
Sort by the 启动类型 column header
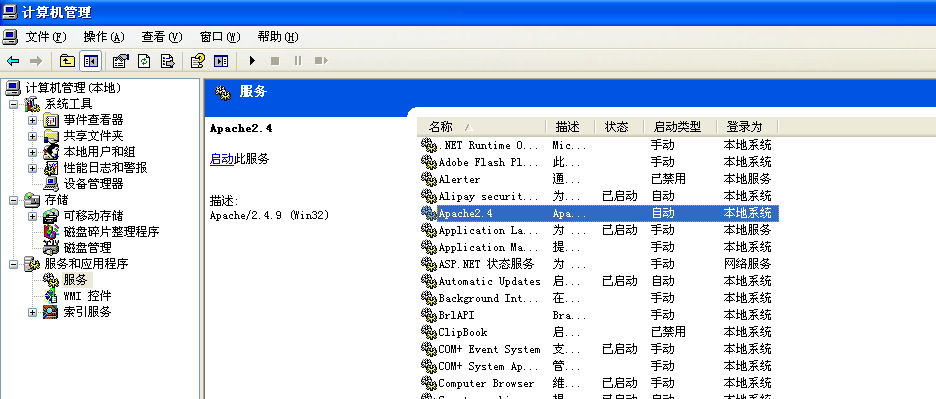pyautogui.click(x=680, y=127)
